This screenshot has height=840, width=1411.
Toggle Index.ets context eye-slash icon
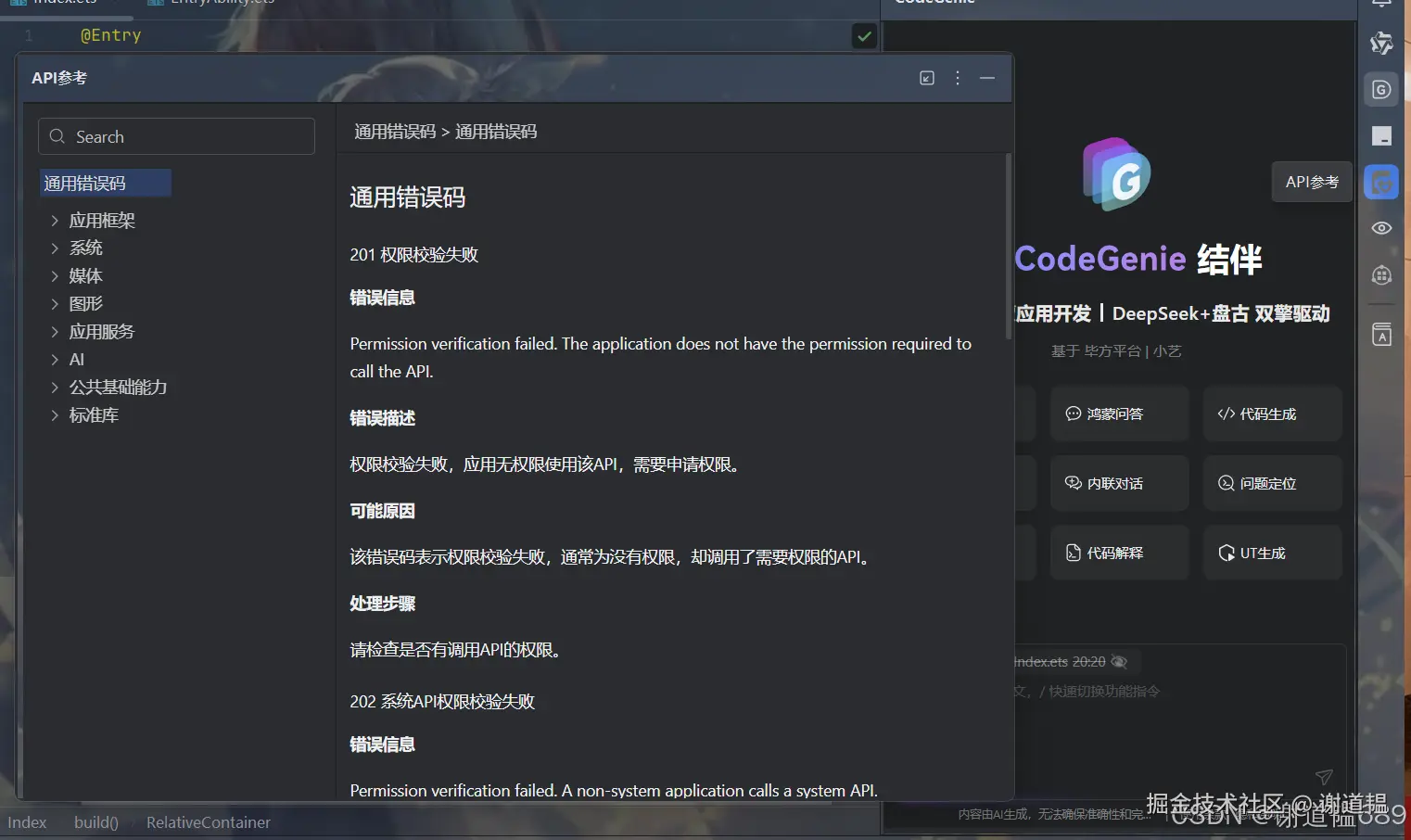[1119, 662]
